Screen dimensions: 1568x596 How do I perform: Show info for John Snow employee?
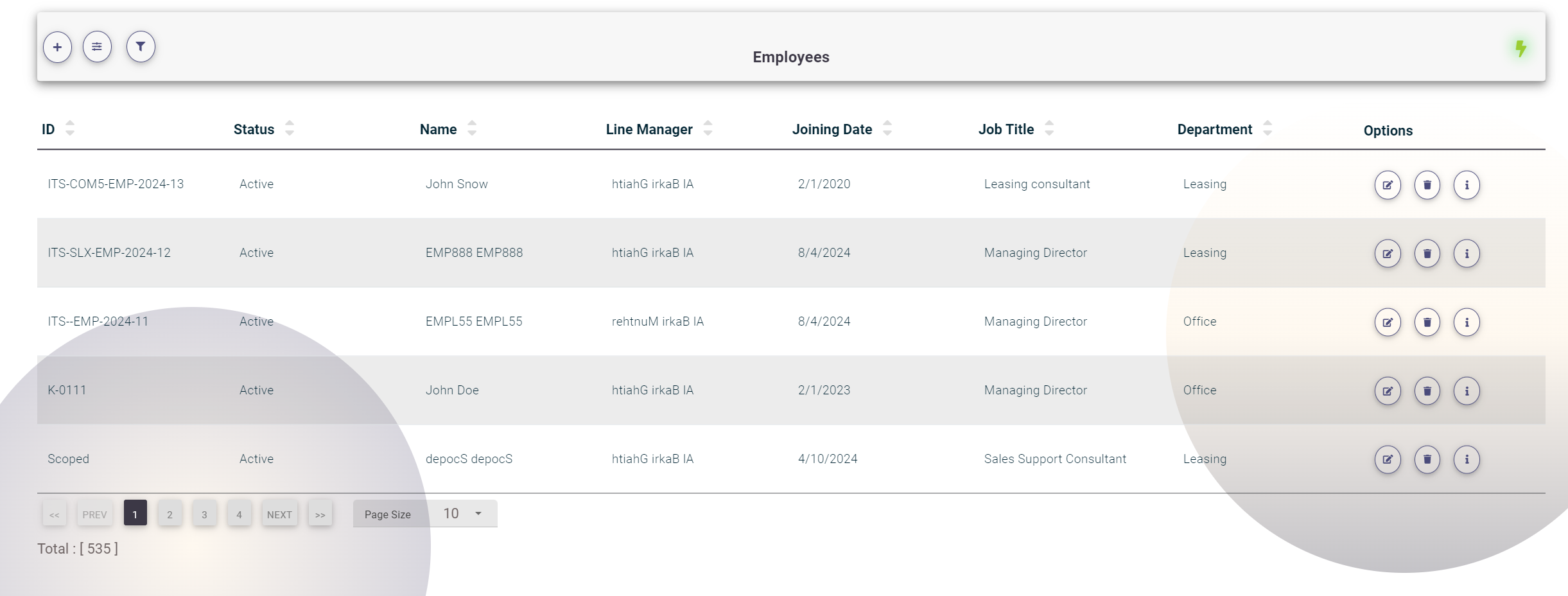[x=1467, y=185]
